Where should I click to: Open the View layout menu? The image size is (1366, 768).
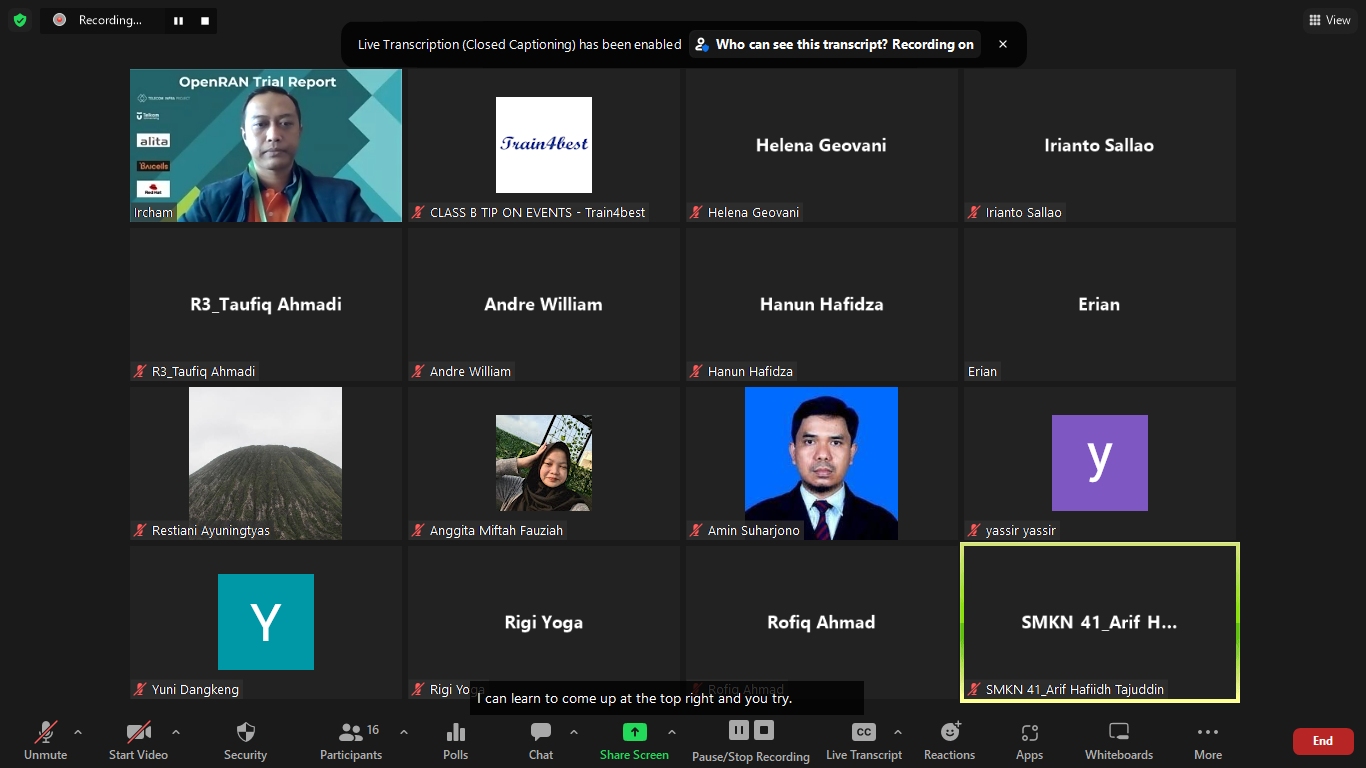click(x=1330, y=20)
